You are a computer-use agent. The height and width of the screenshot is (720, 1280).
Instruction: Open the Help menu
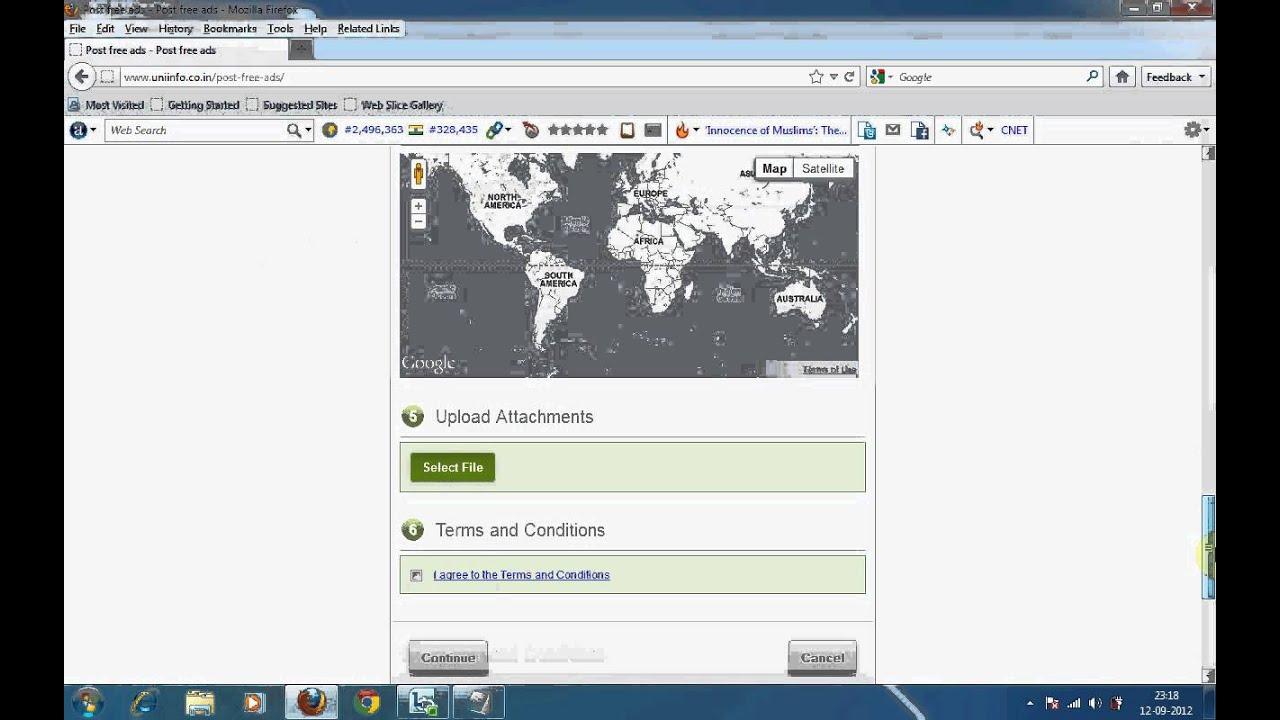(x=315, y=29)
